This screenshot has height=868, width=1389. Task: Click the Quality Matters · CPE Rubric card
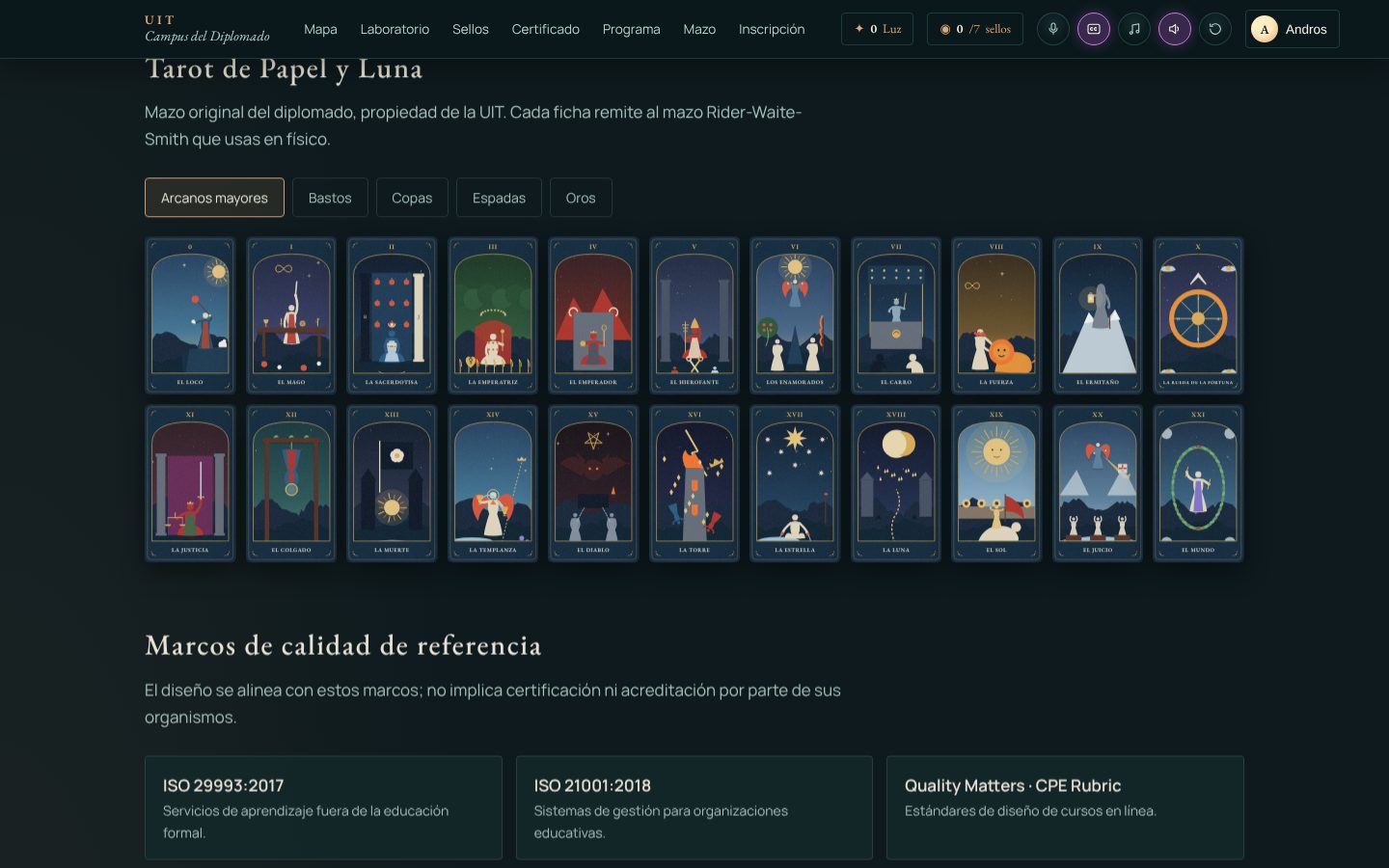pos(1065,808)
